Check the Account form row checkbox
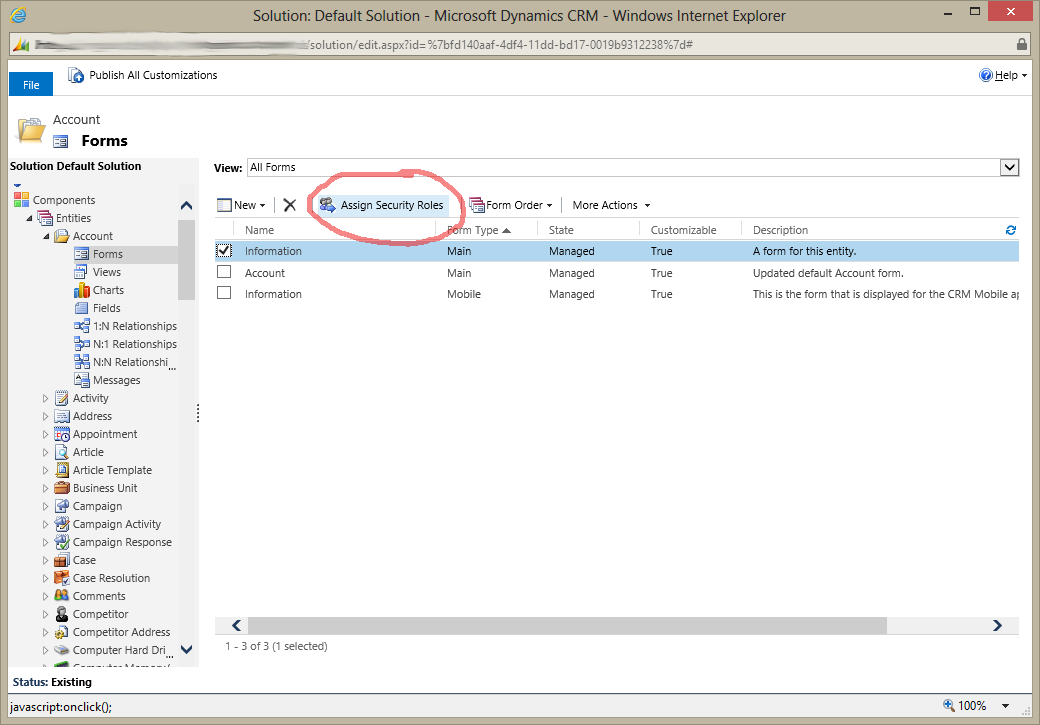The height and width of the screenshot is (725, 1040). coord(224,272)
